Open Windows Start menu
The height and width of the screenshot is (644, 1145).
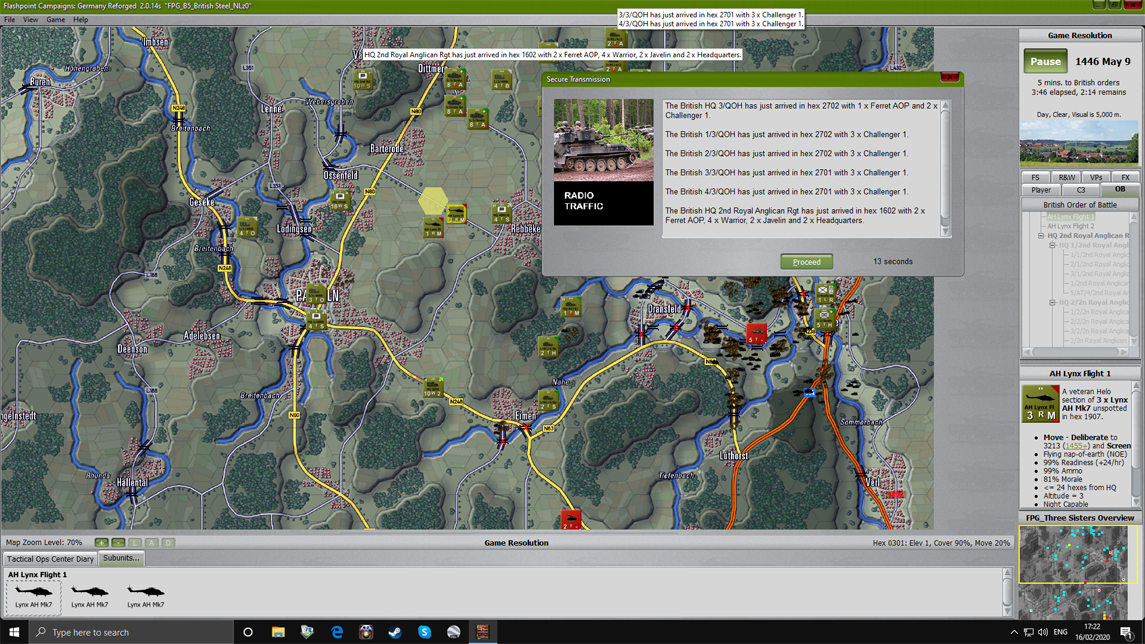click(x=14, y=632)
